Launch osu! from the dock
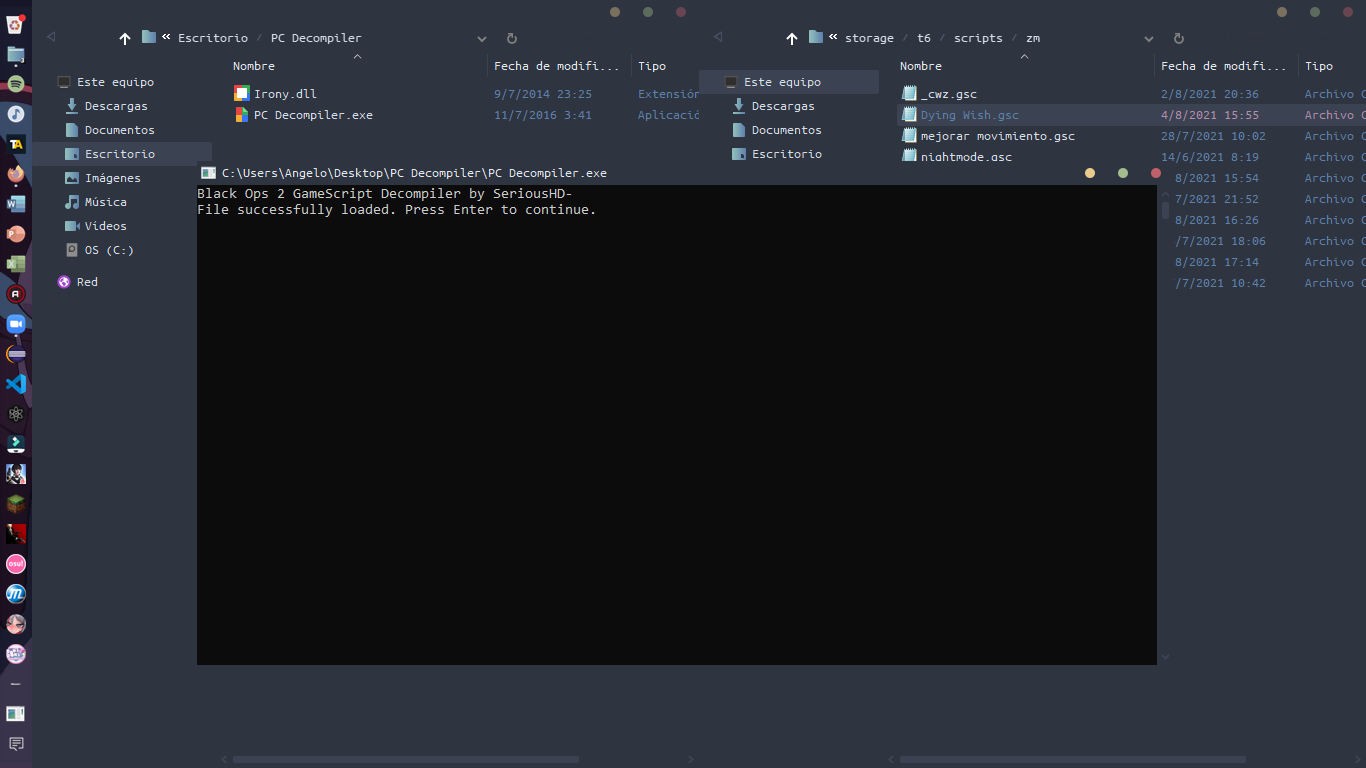 pyautogui.click(x=16, y=564)
